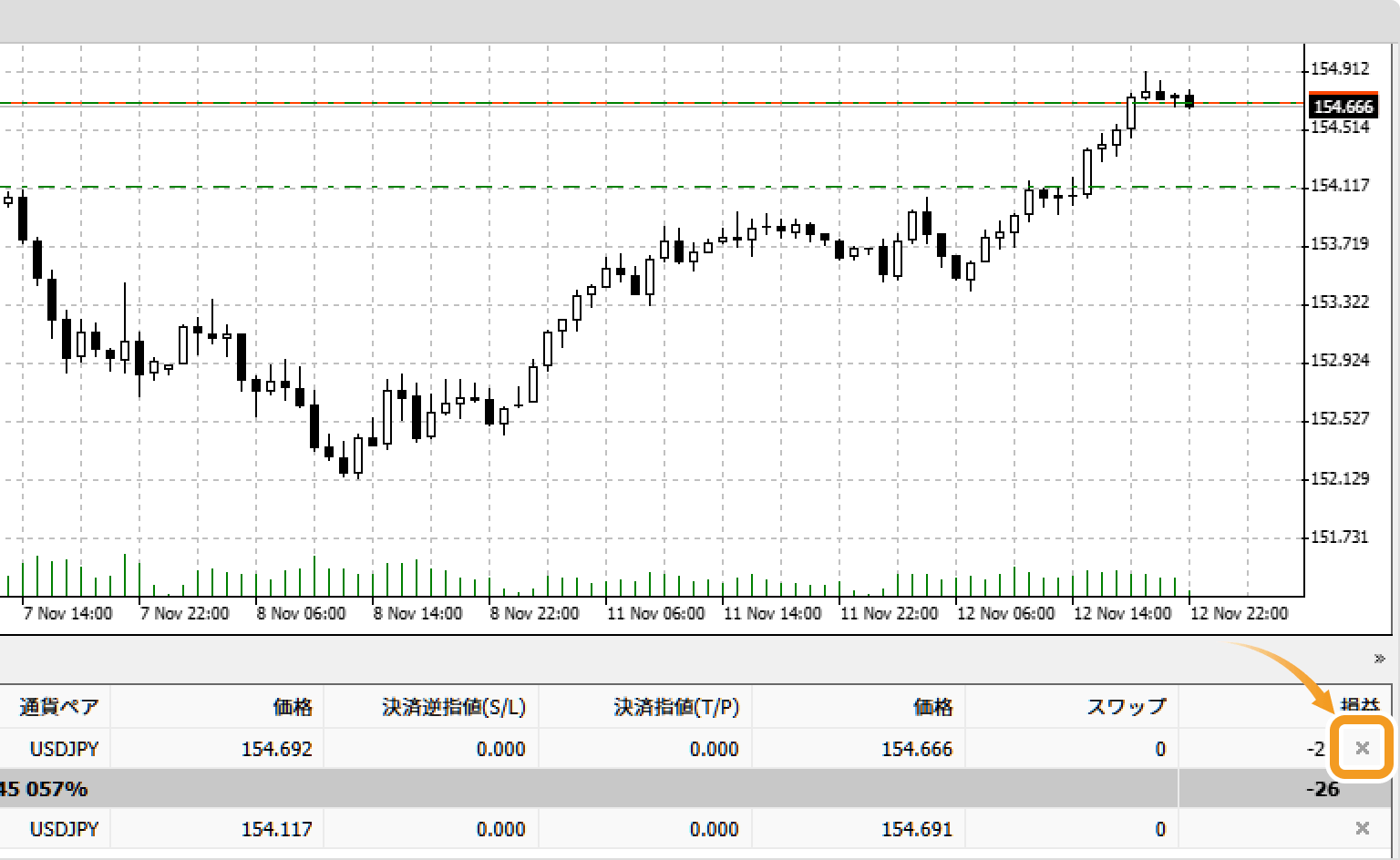Image resolution: width=1400 pixels, height=860 pixels.
Task: Click the 7 Nov 22:00 time axis label
Action: [185, 614]
